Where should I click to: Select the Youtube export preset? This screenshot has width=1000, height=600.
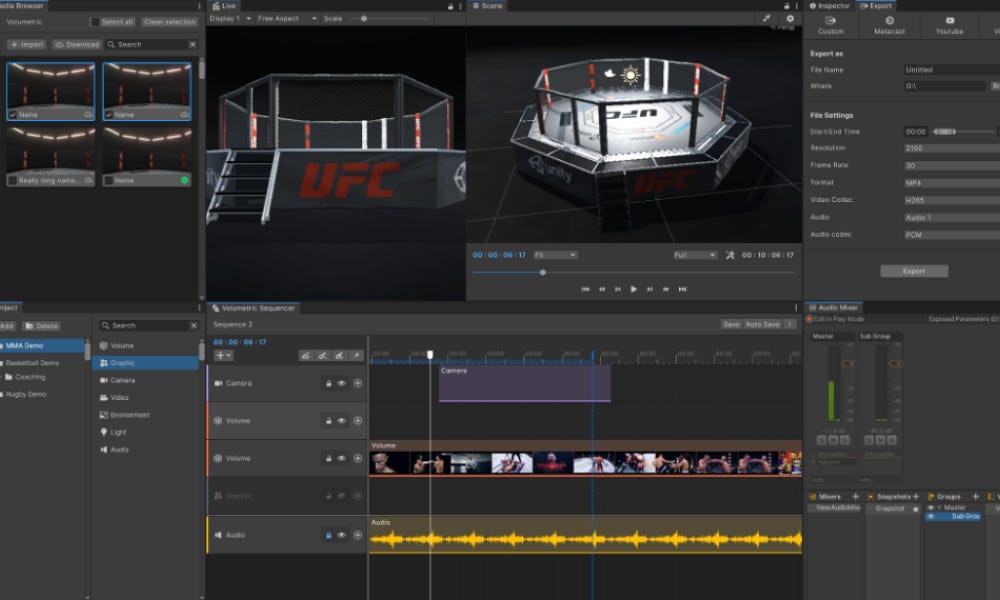tap(950, 26)
